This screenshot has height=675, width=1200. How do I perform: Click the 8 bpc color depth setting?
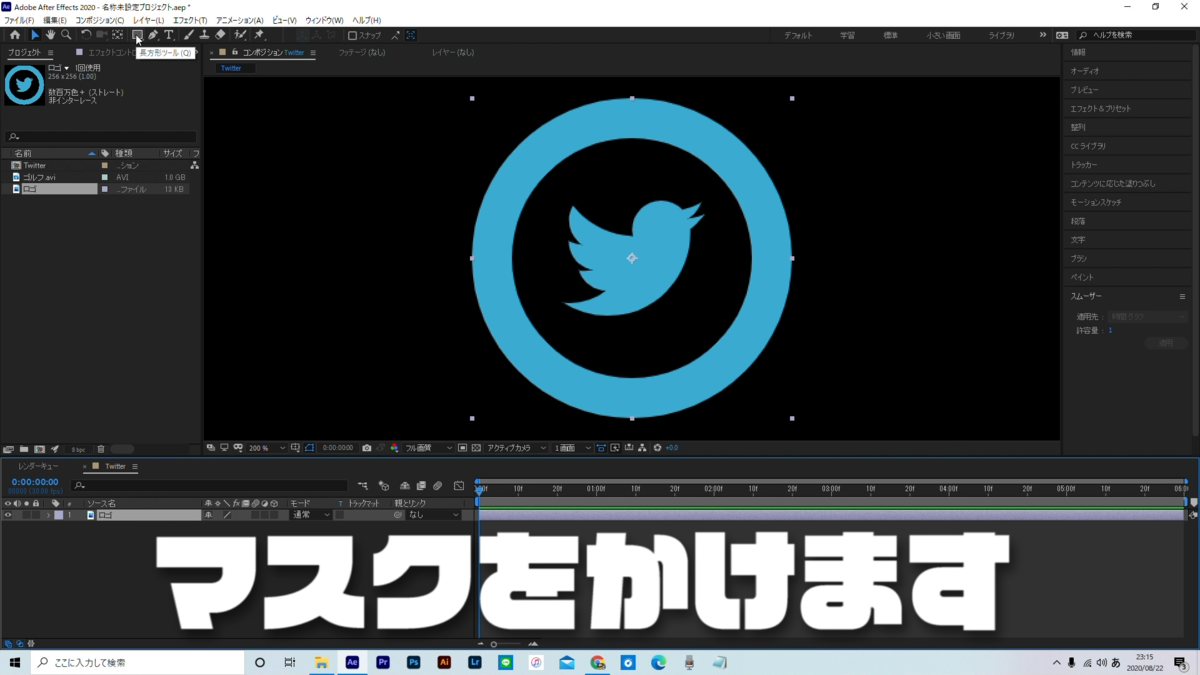[x=78, y=449]
